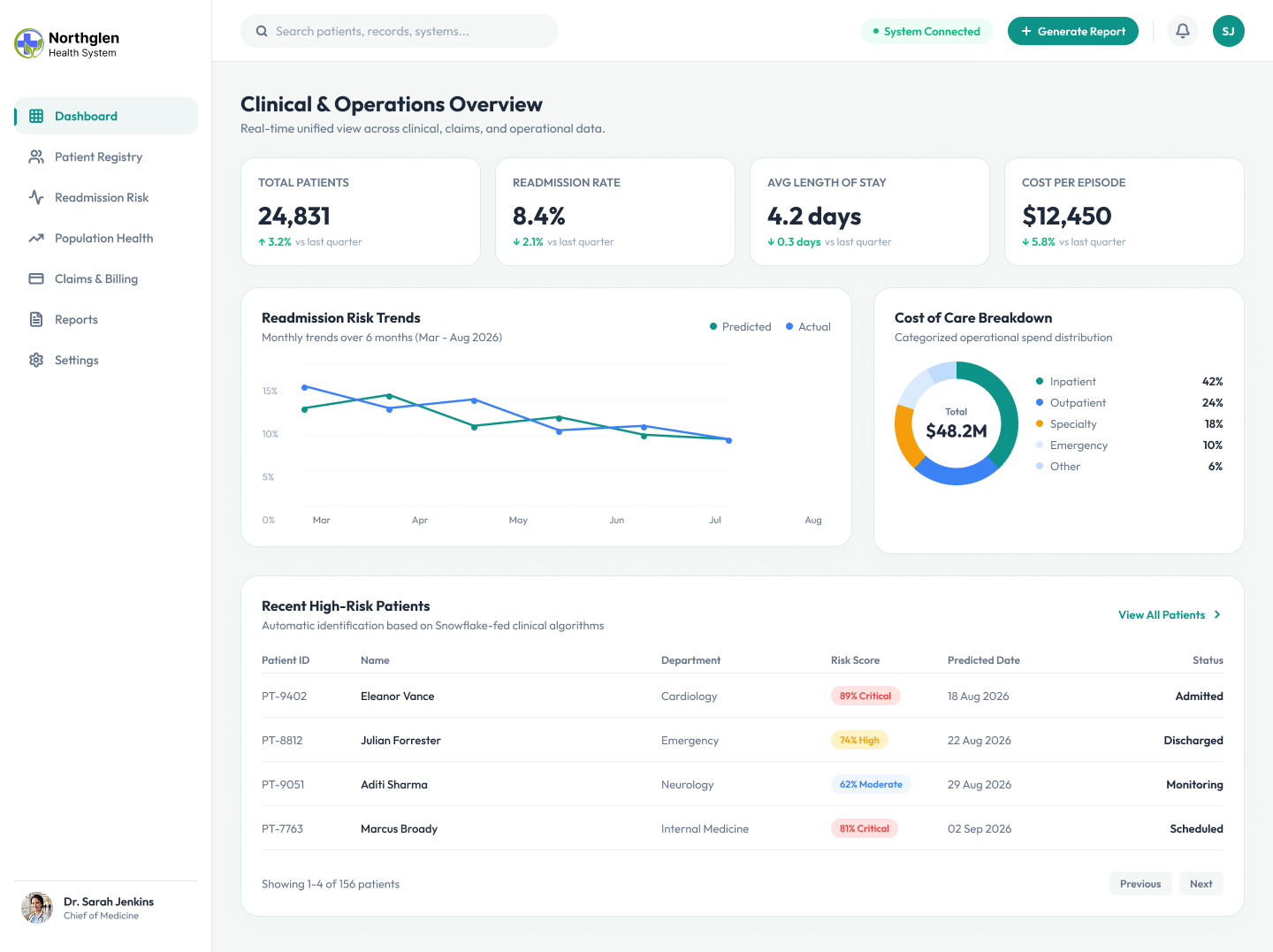Viewport: 1273px width, 952px height.
Task: Click the System Connected status badge
Action: click(x=926, y=31)
